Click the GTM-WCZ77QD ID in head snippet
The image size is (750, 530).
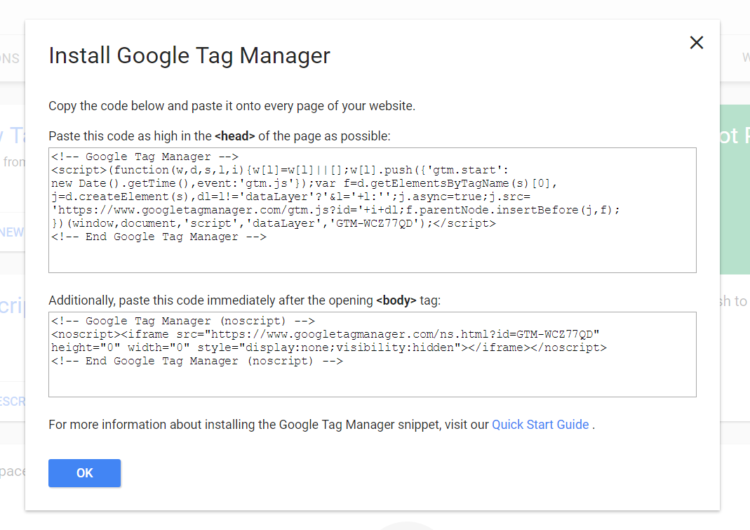377,224
